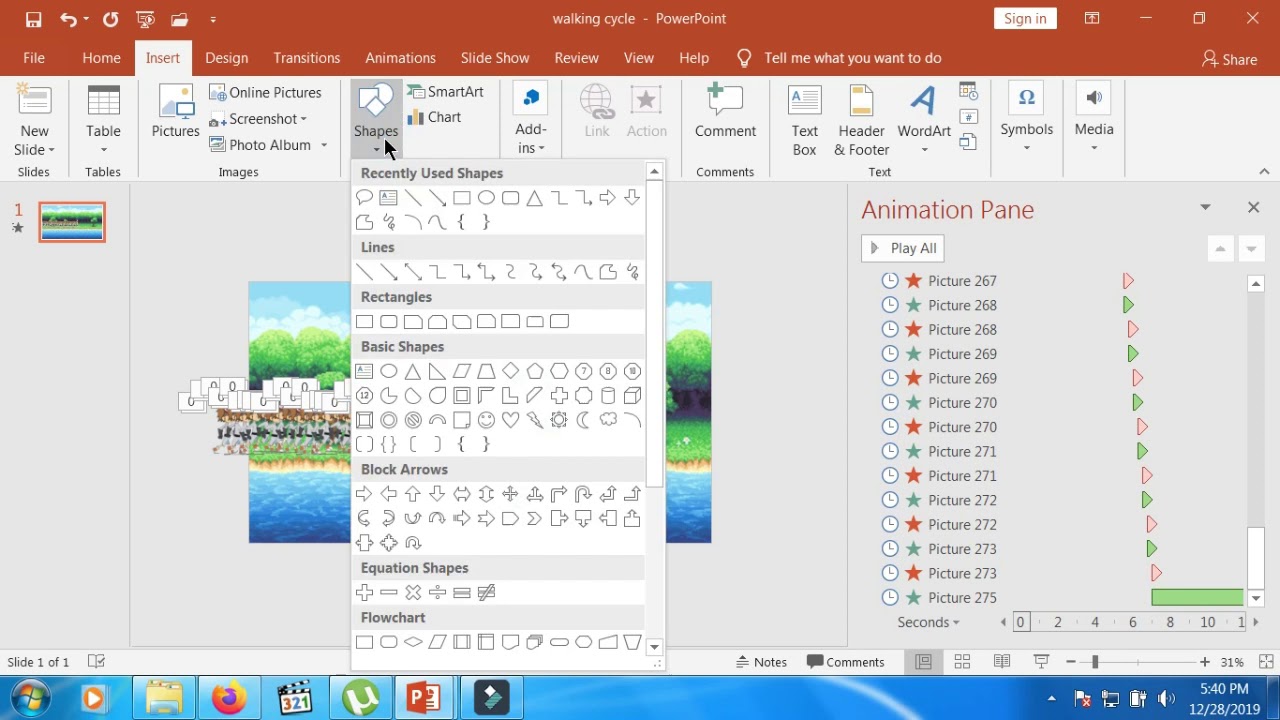Pick the Cube shape
This screenshot has width=1280, height=720.
pyautogui.click(x=632, y=396)
